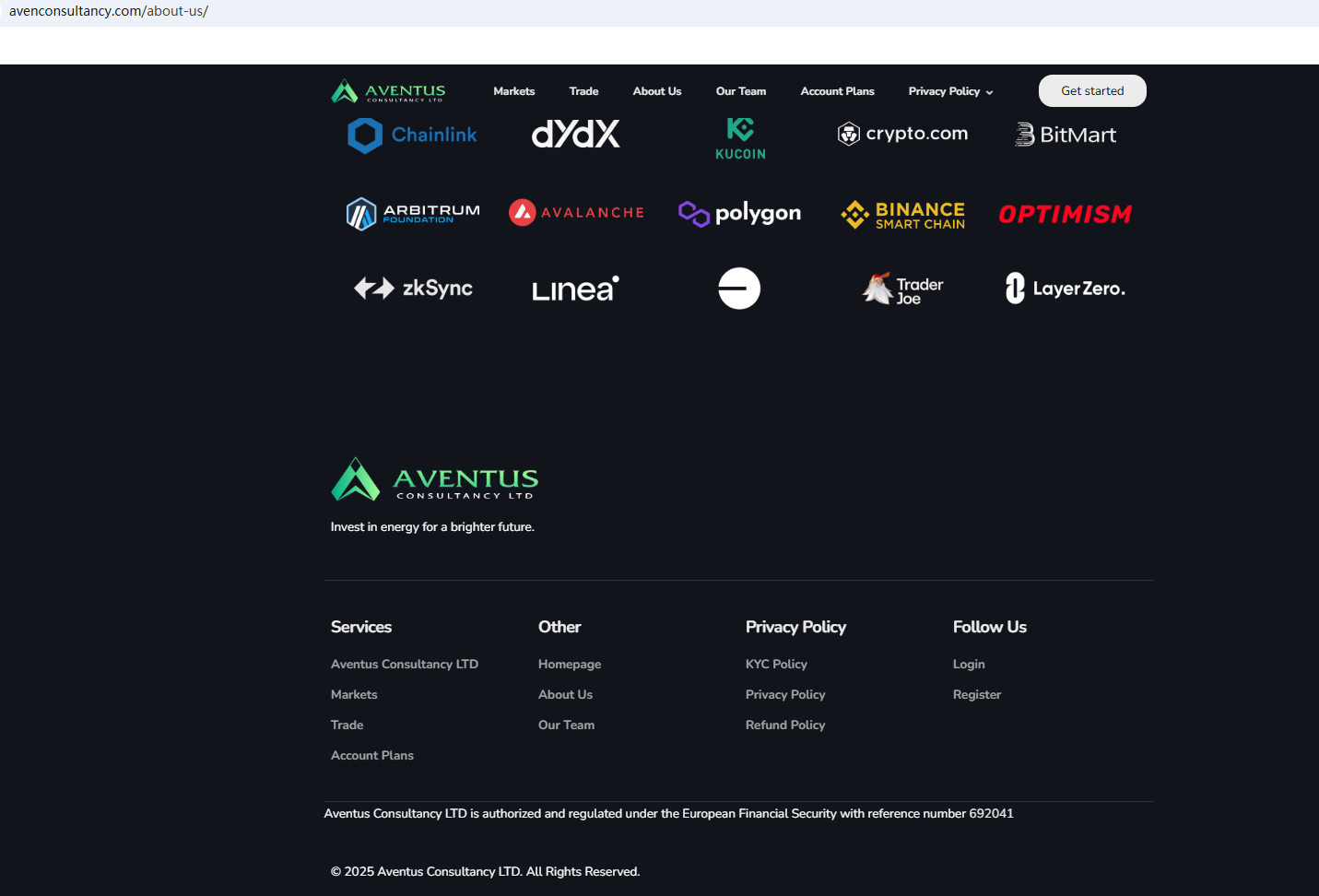Open the Trade link under Services
Viewport: 1319px width, 896px height.
[347, 725]
